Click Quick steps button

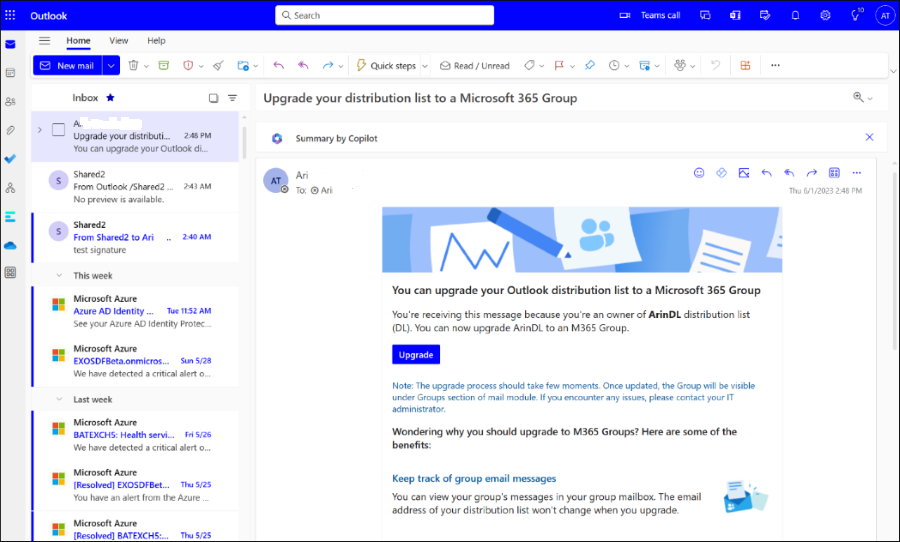pyautogui.click(x=386, y=65)
